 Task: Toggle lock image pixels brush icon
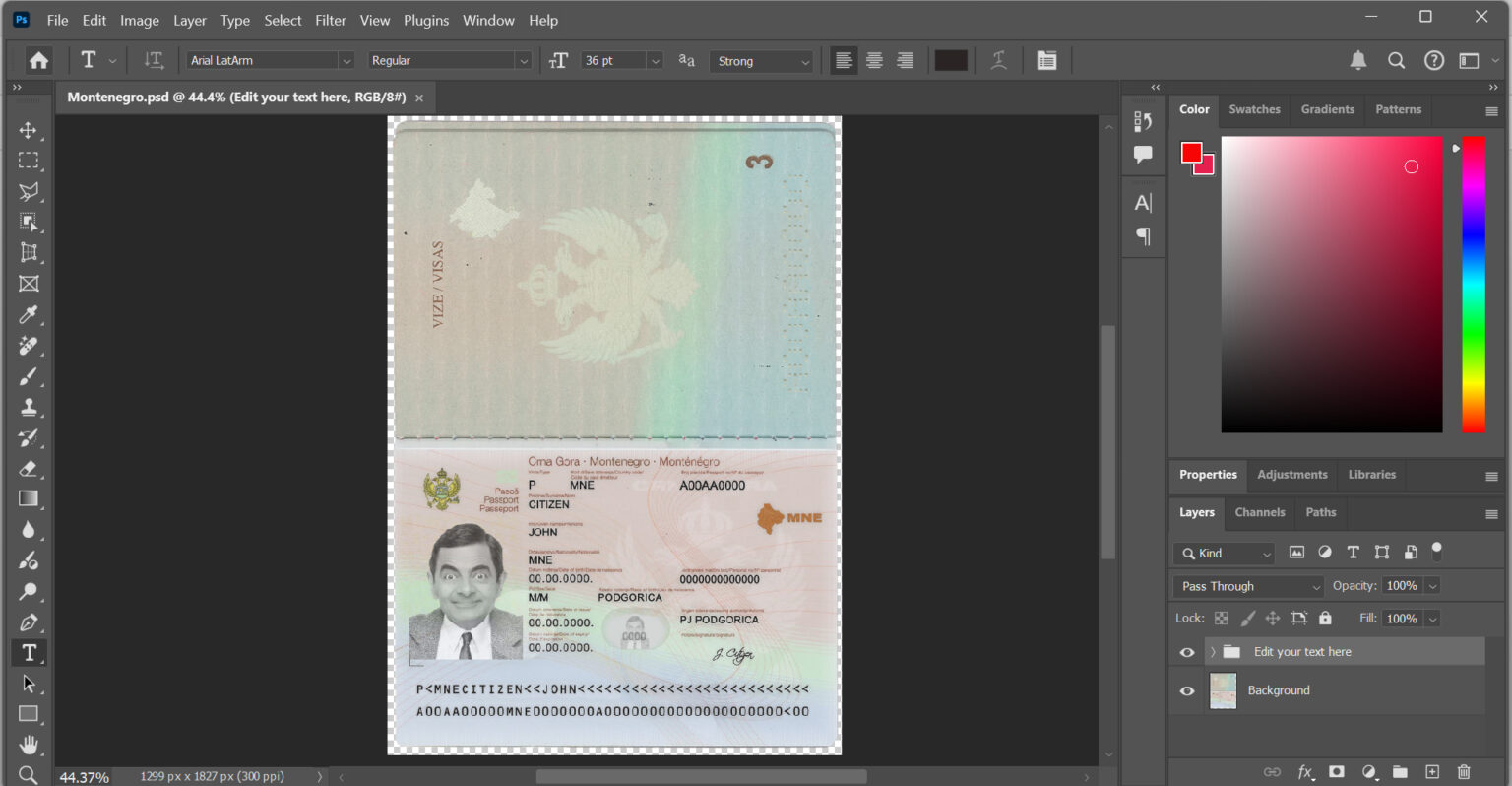(1247, 619)
